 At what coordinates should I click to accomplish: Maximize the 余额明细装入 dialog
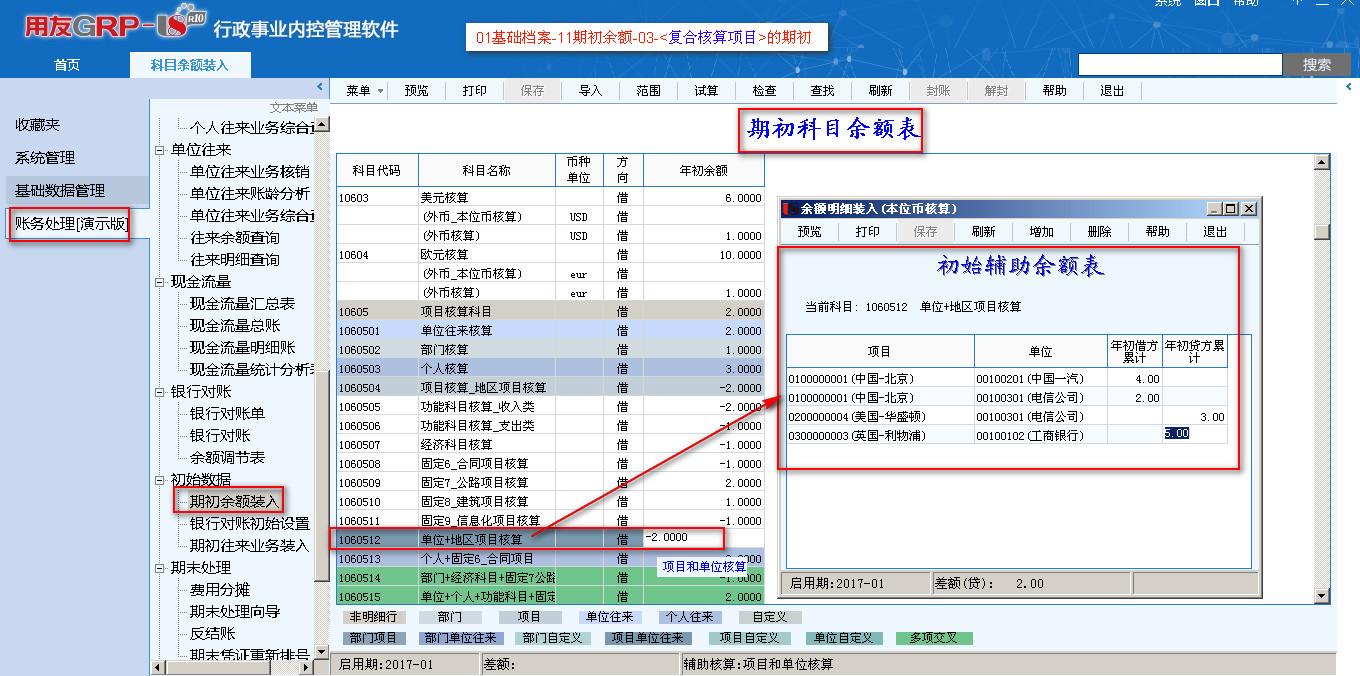(x=1231, y=209)
